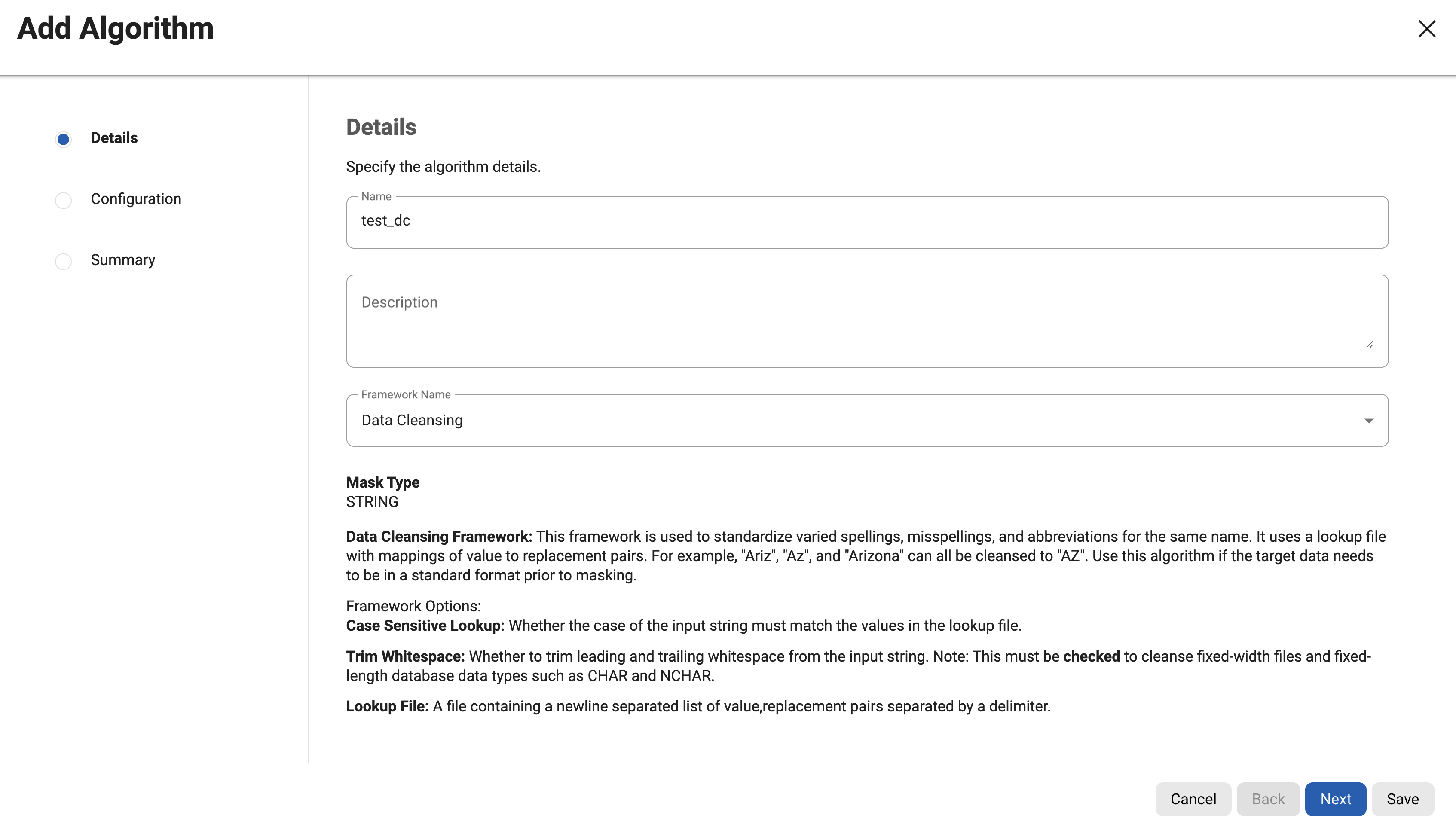Navigate to the Configuration step label

[x=136, y=198]
